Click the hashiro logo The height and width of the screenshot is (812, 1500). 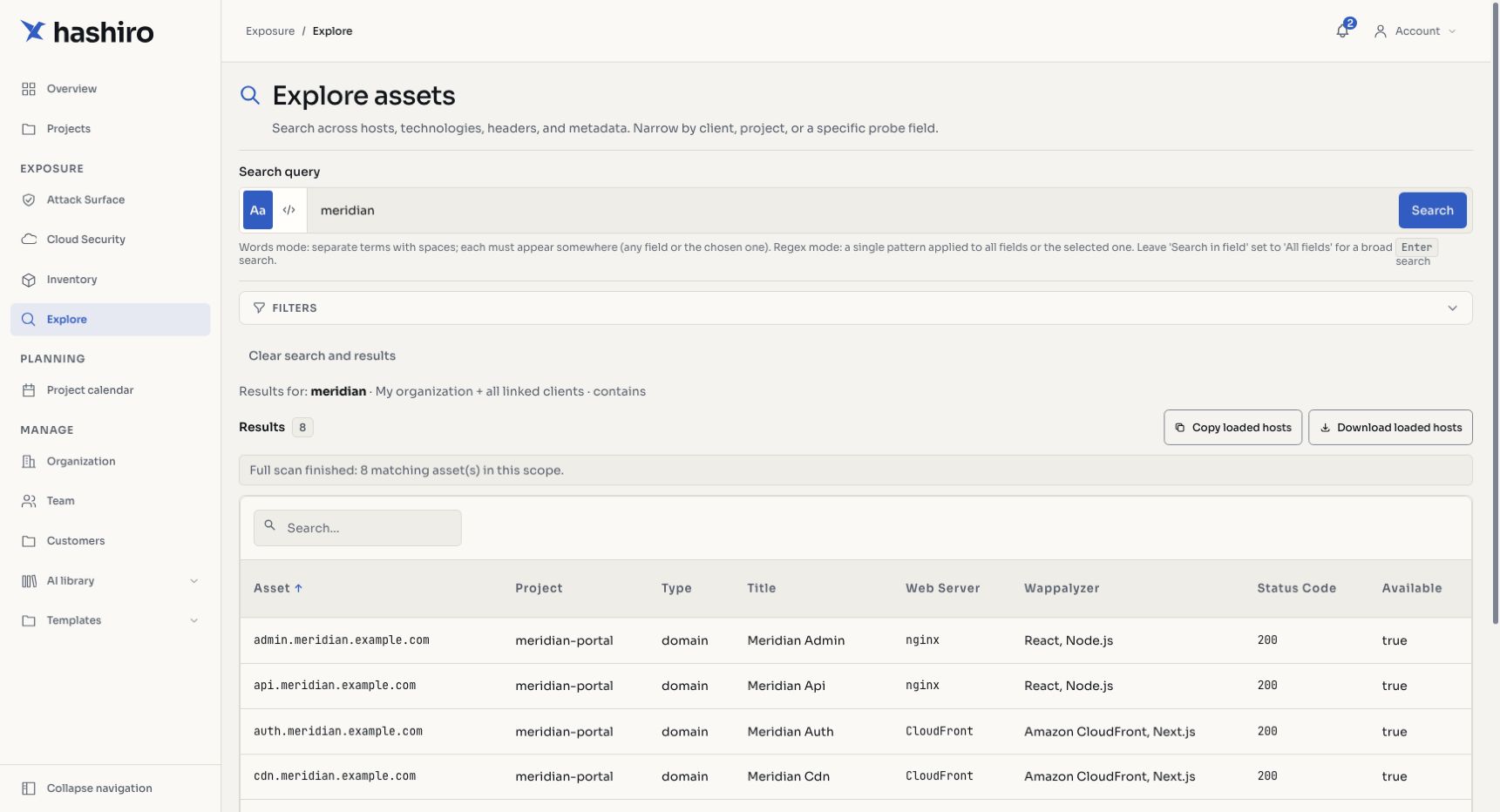point(87,31)
